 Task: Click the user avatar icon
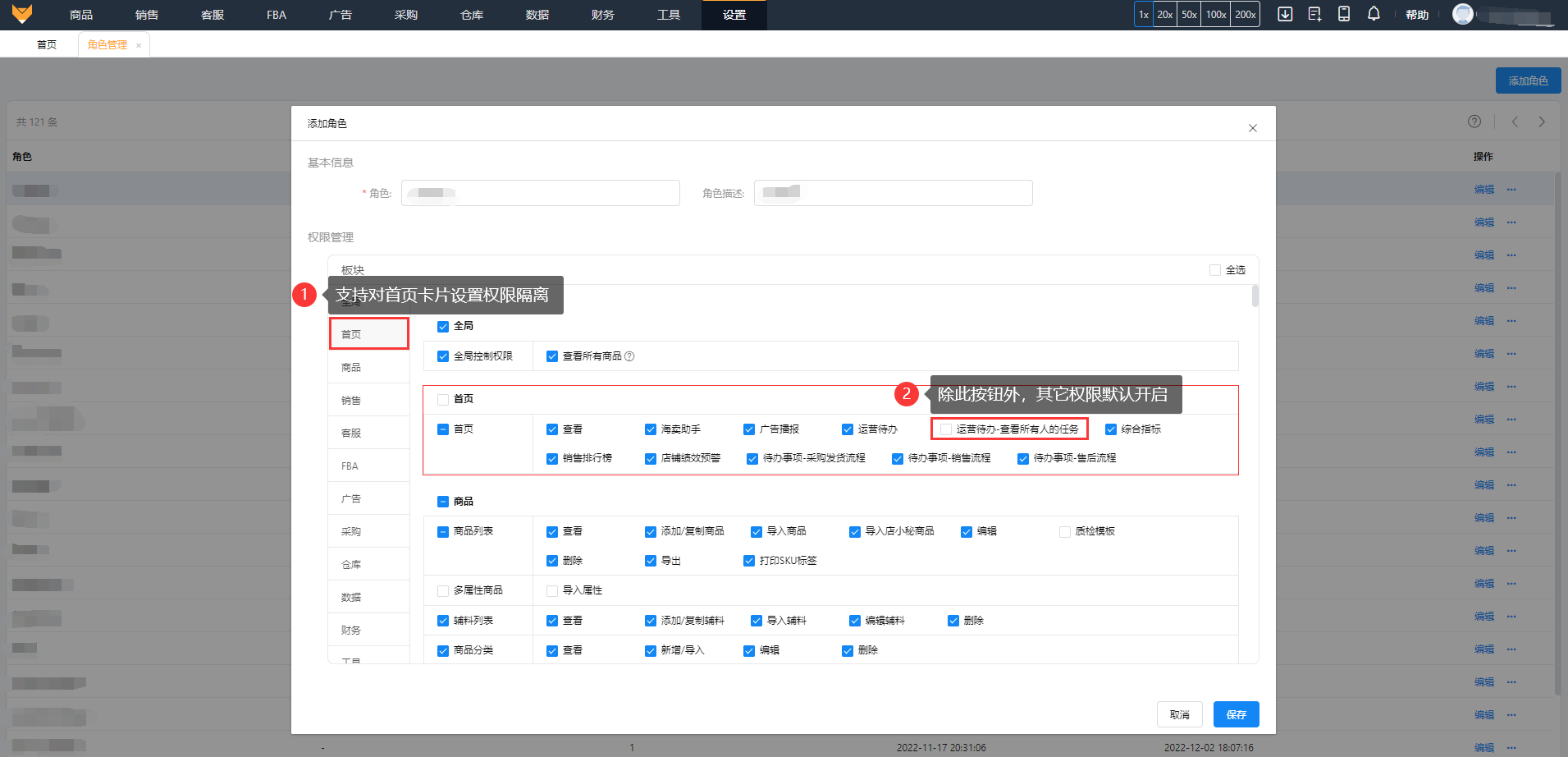[1462, 14]
